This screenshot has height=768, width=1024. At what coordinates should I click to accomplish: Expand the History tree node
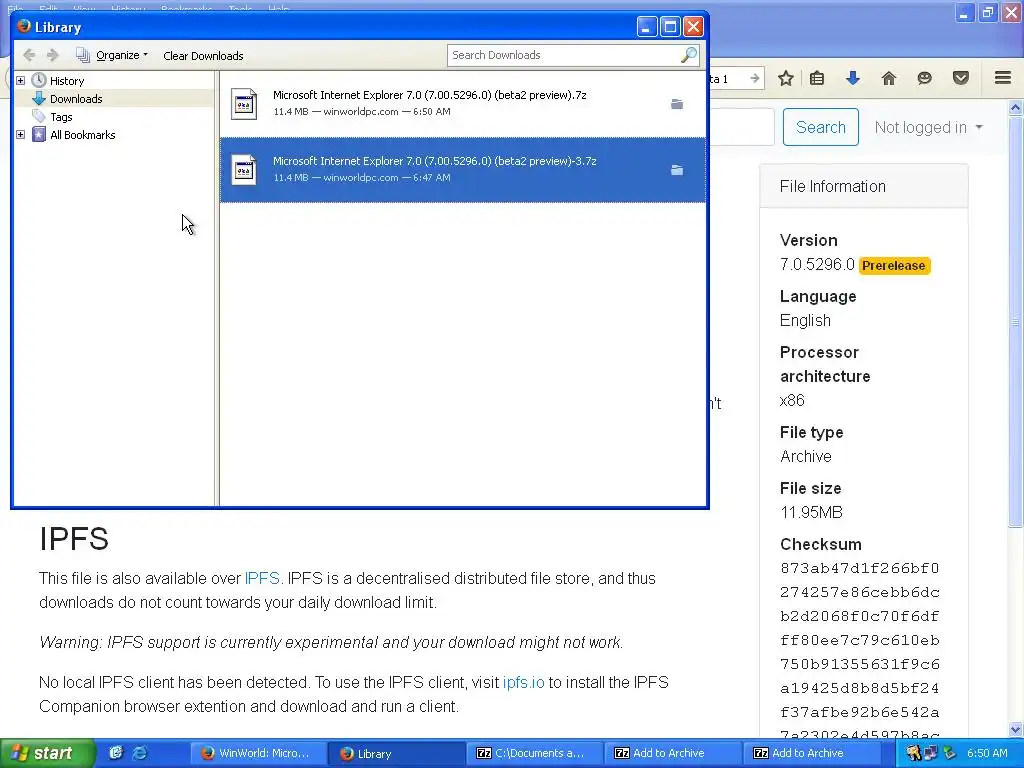[x=20, y=80]
